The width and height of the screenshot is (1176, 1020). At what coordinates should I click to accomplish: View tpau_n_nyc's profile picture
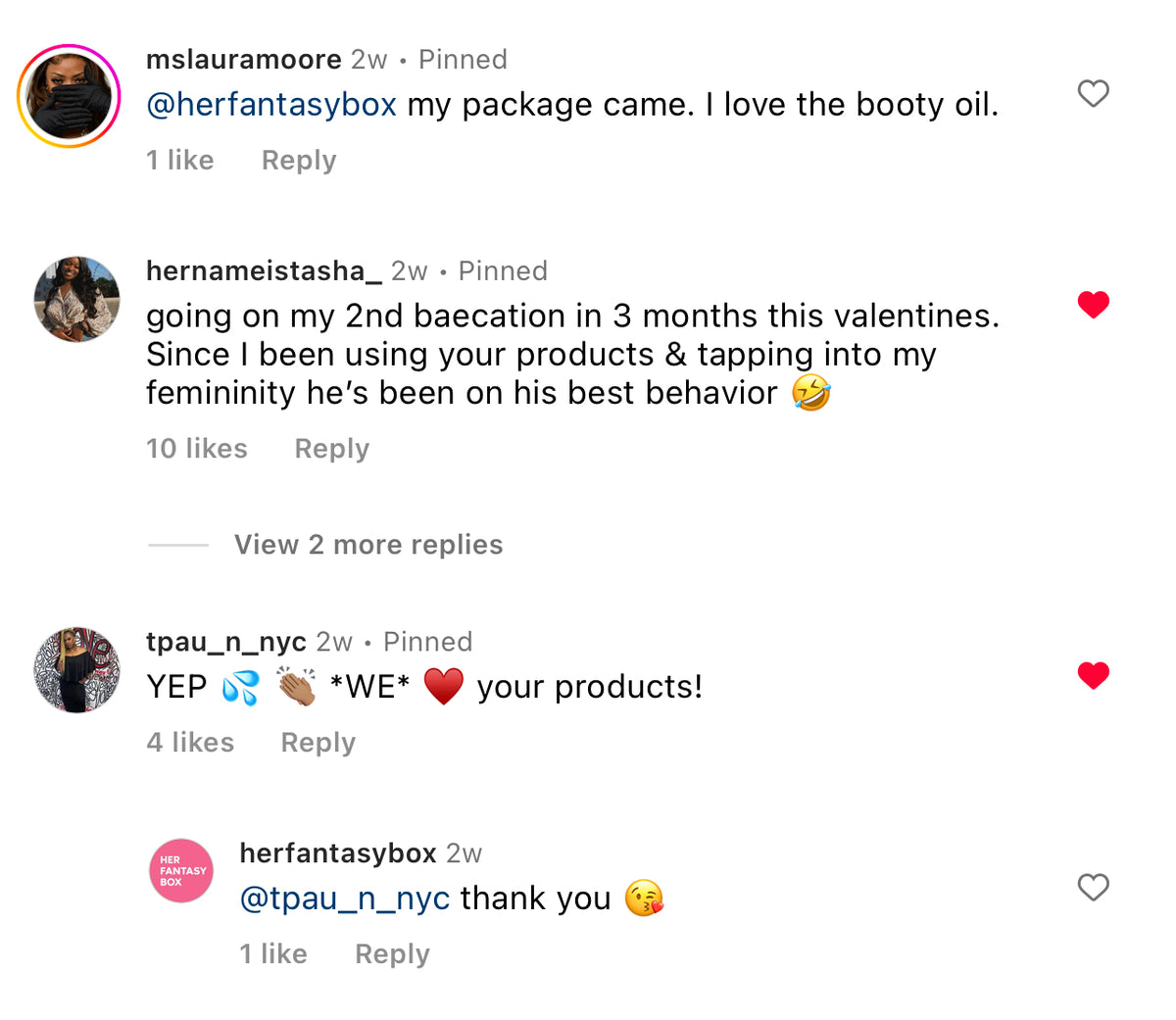point(75,670)
